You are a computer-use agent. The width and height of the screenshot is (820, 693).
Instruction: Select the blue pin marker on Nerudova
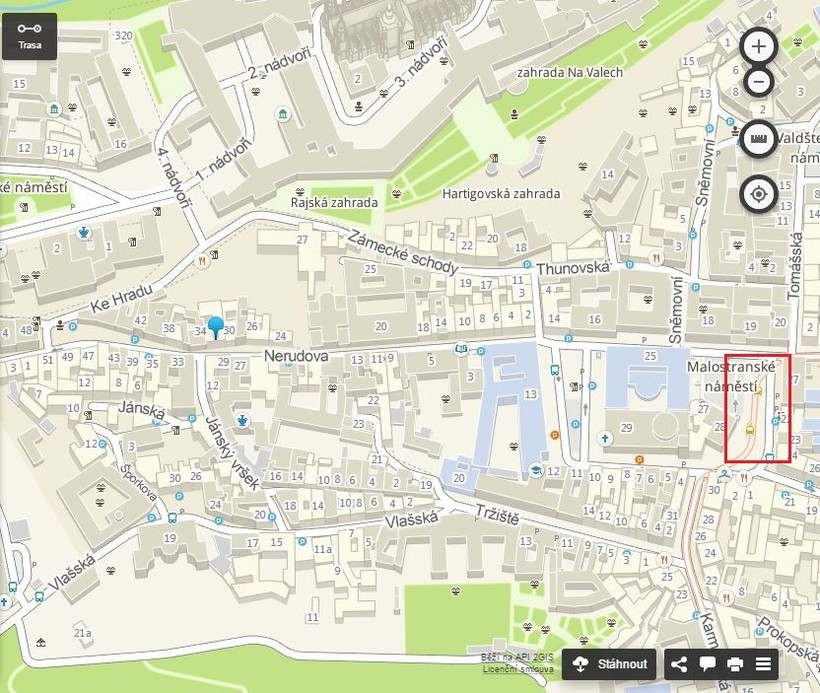pos(215,327)
